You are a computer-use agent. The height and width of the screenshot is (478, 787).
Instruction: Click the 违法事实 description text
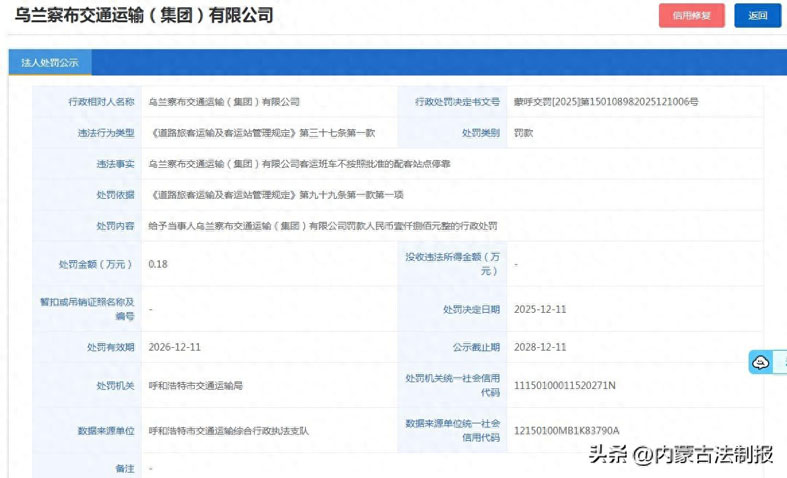(299, 163)
